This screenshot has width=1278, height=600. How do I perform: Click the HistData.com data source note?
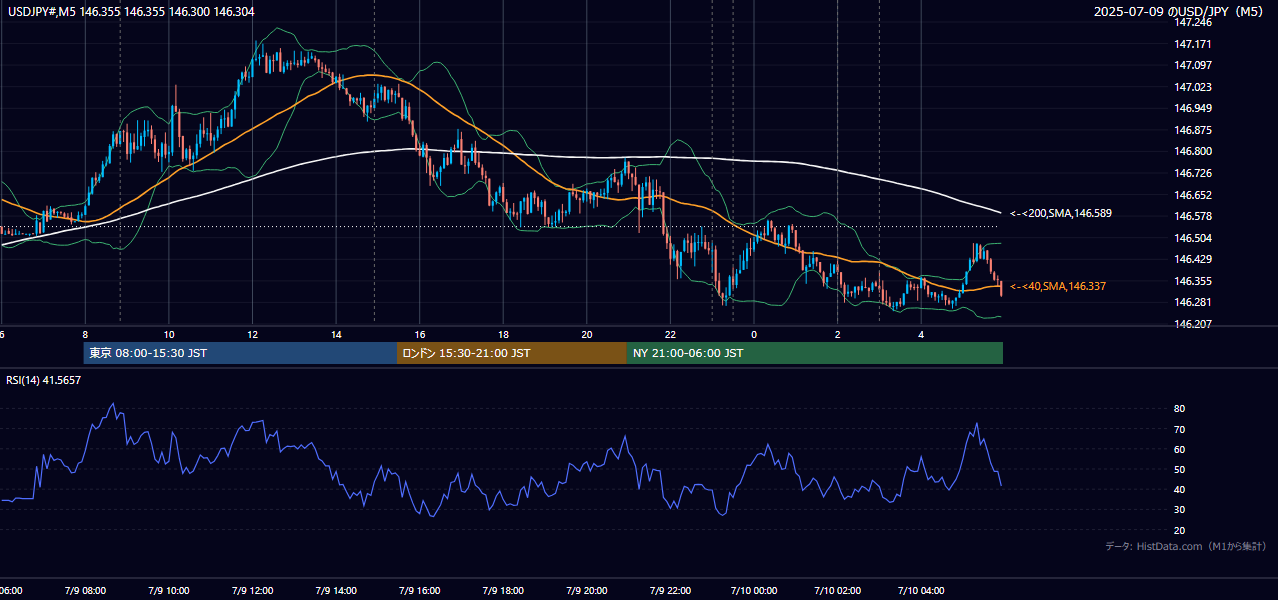click(1185, 546)
